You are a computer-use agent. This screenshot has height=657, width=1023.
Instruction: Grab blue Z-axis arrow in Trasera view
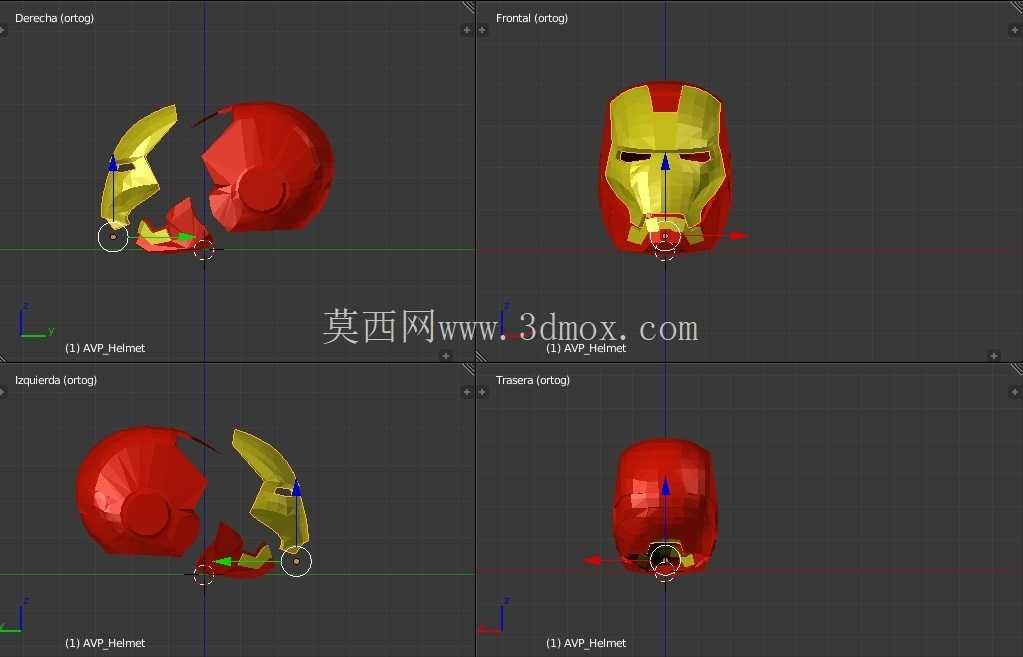coord(665,487)
